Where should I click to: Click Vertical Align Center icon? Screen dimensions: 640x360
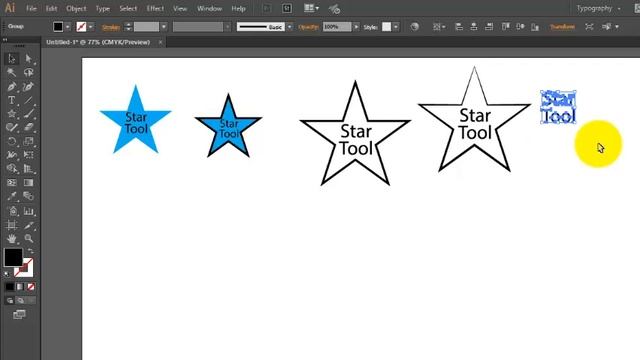coord(520,27)
